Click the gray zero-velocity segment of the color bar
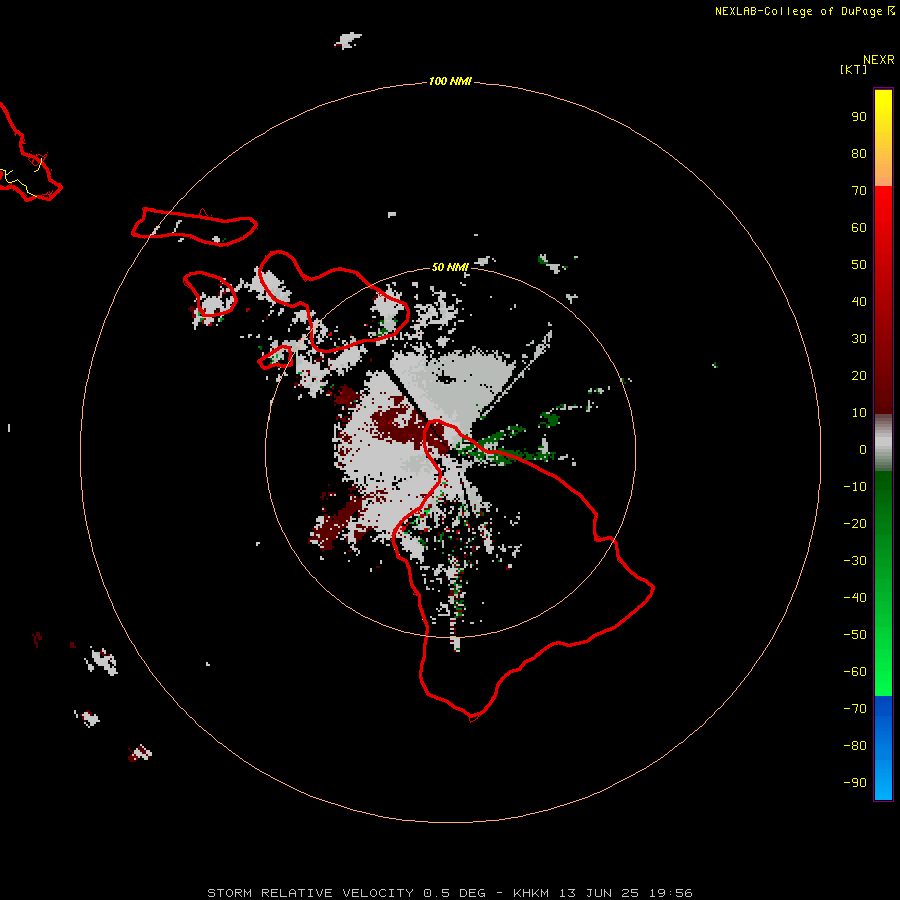 click(883, 442)
